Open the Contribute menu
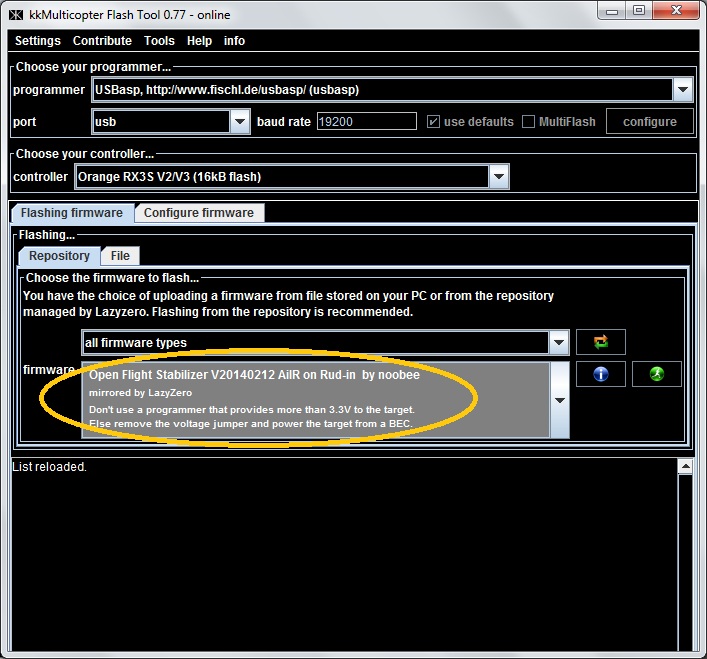This screenshot has height=659, width=707. [x=102, y=41]
